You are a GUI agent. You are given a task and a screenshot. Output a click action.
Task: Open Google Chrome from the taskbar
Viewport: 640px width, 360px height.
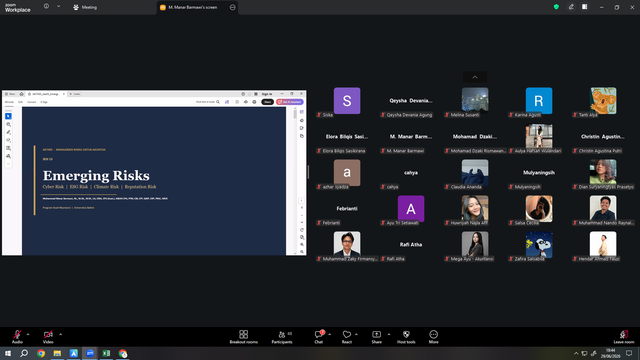coord(41,353)
